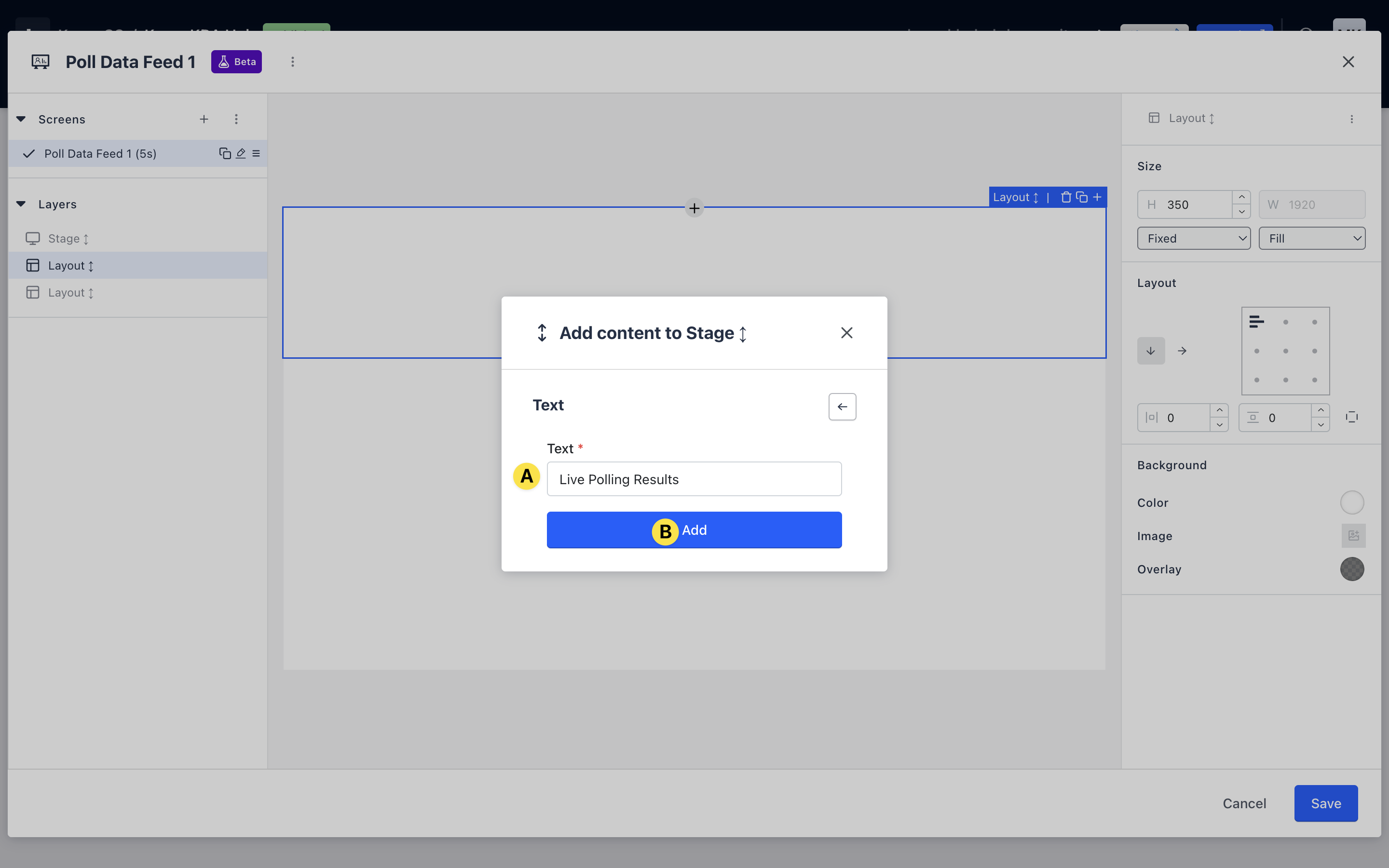Select center alignment dot in layout grid

tap(1285, 351)
